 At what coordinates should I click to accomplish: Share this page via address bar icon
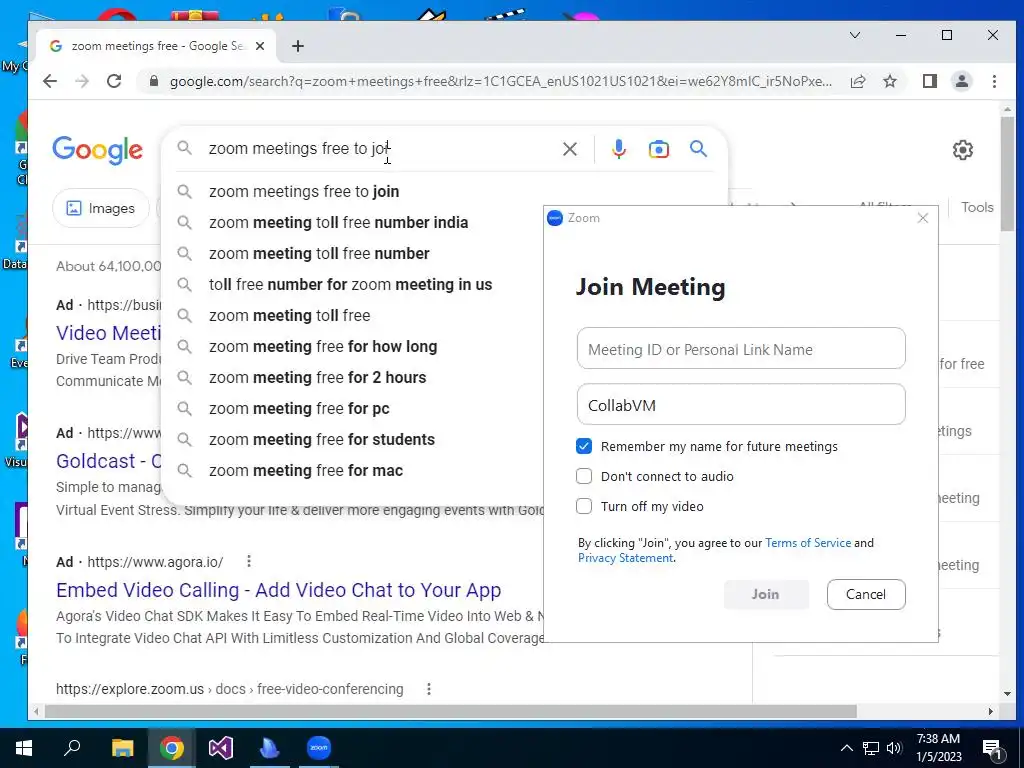(x=857, y=81)
